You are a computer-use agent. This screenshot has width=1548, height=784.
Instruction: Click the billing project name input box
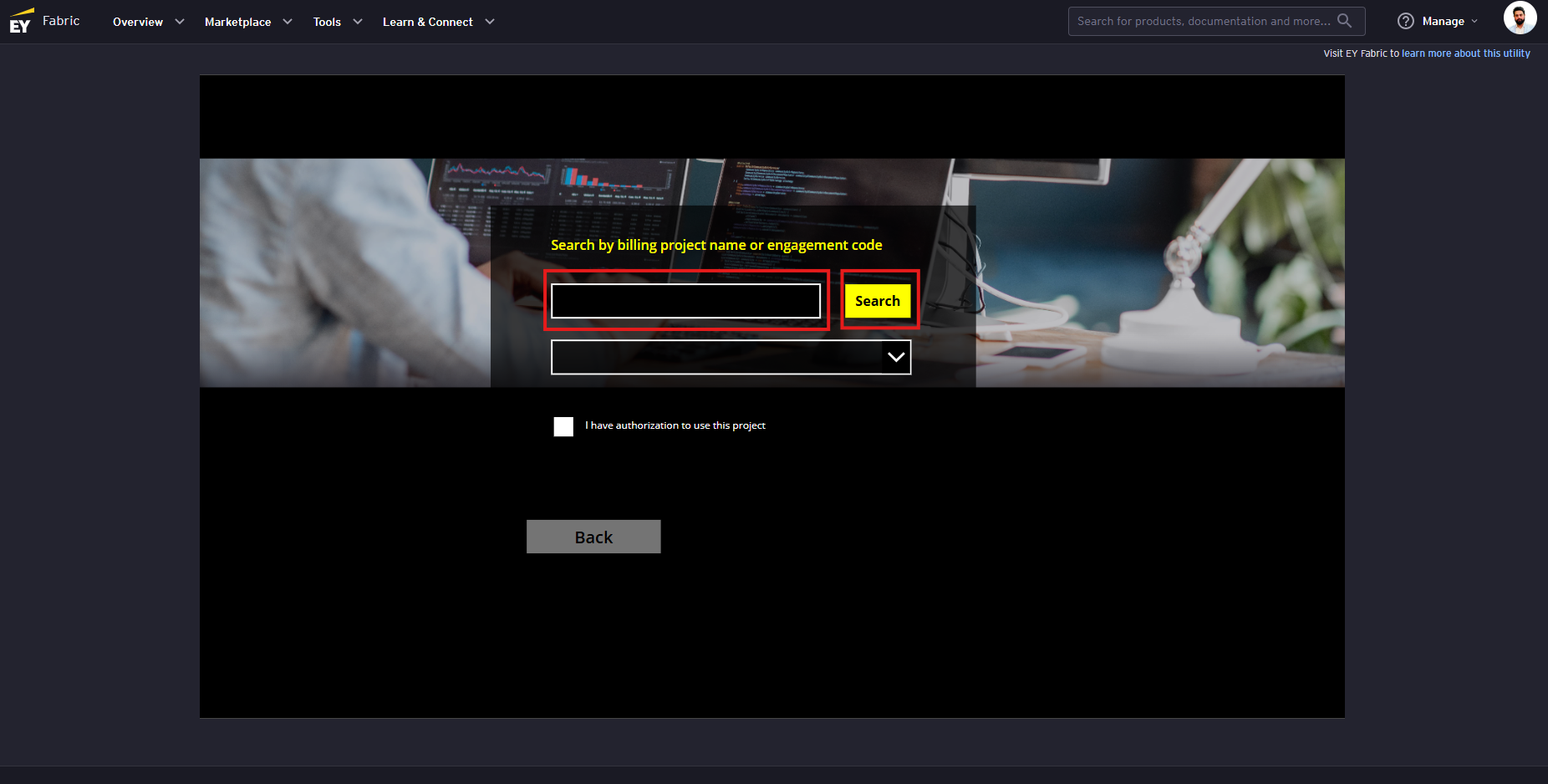pos(685,301)
